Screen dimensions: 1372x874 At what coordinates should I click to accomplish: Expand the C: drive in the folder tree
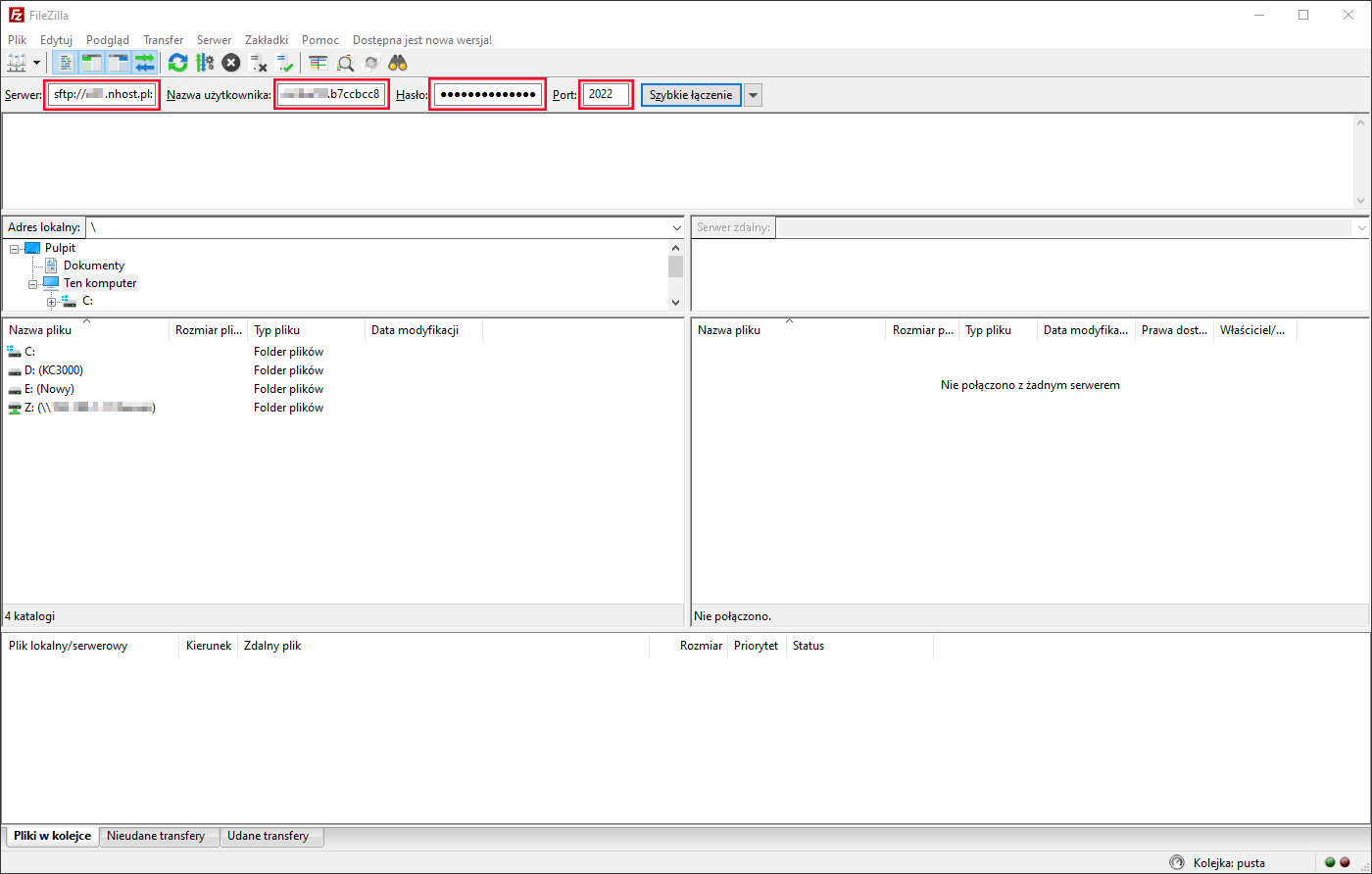click(50, 301)
